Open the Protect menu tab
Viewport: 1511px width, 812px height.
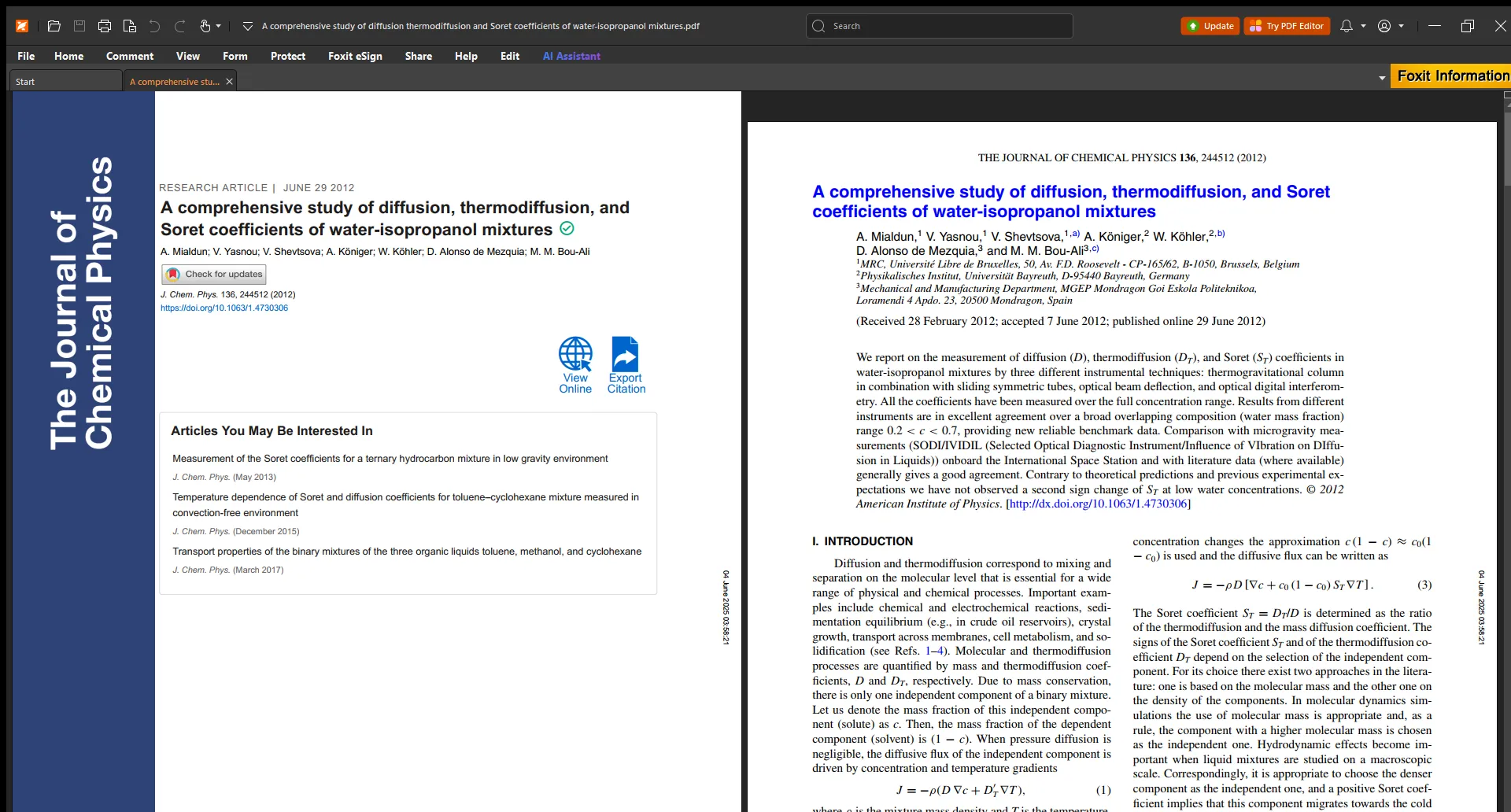click(287, 56)
